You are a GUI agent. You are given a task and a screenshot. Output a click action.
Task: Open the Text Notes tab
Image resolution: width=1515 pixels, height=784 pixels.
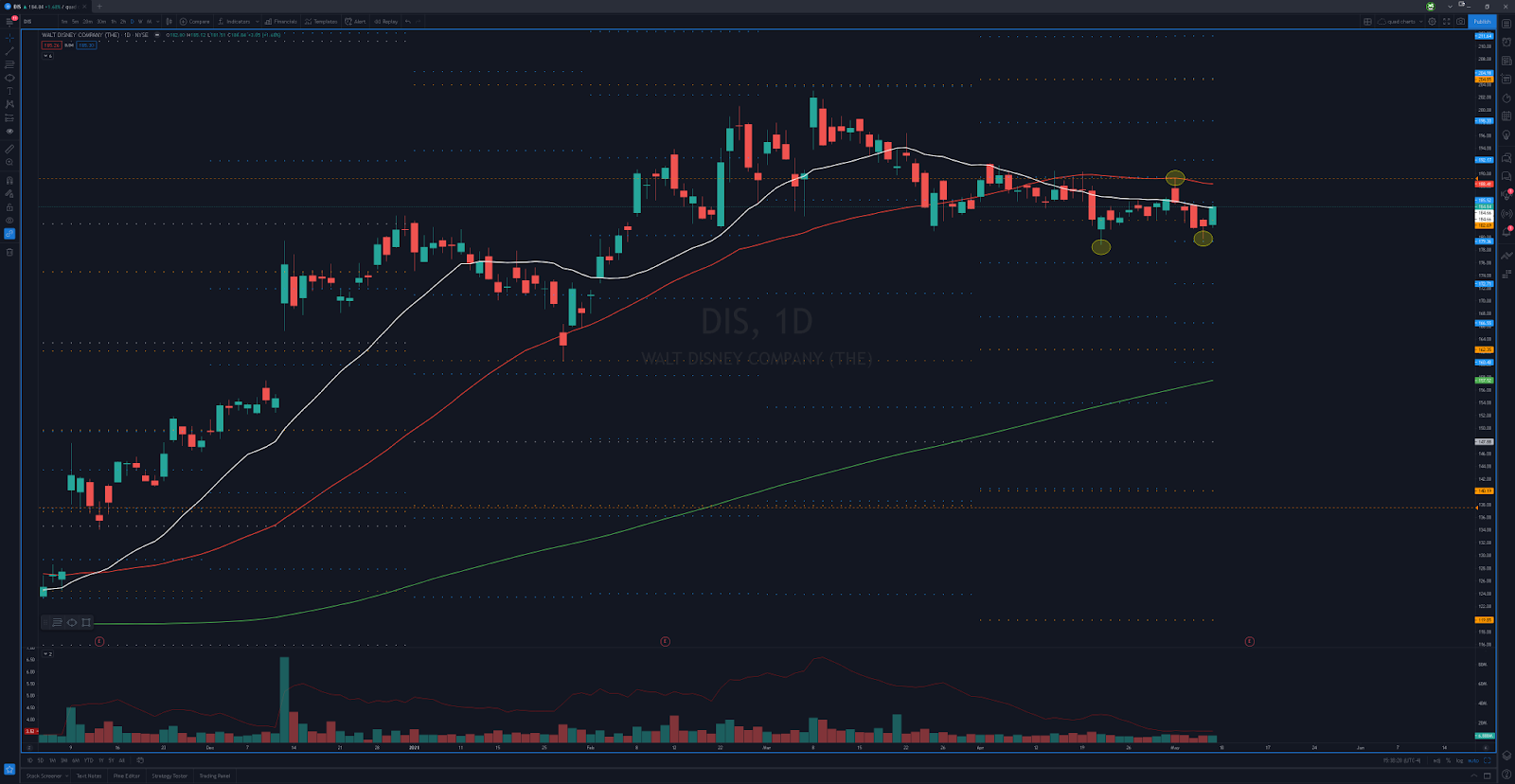coord(89,775)
